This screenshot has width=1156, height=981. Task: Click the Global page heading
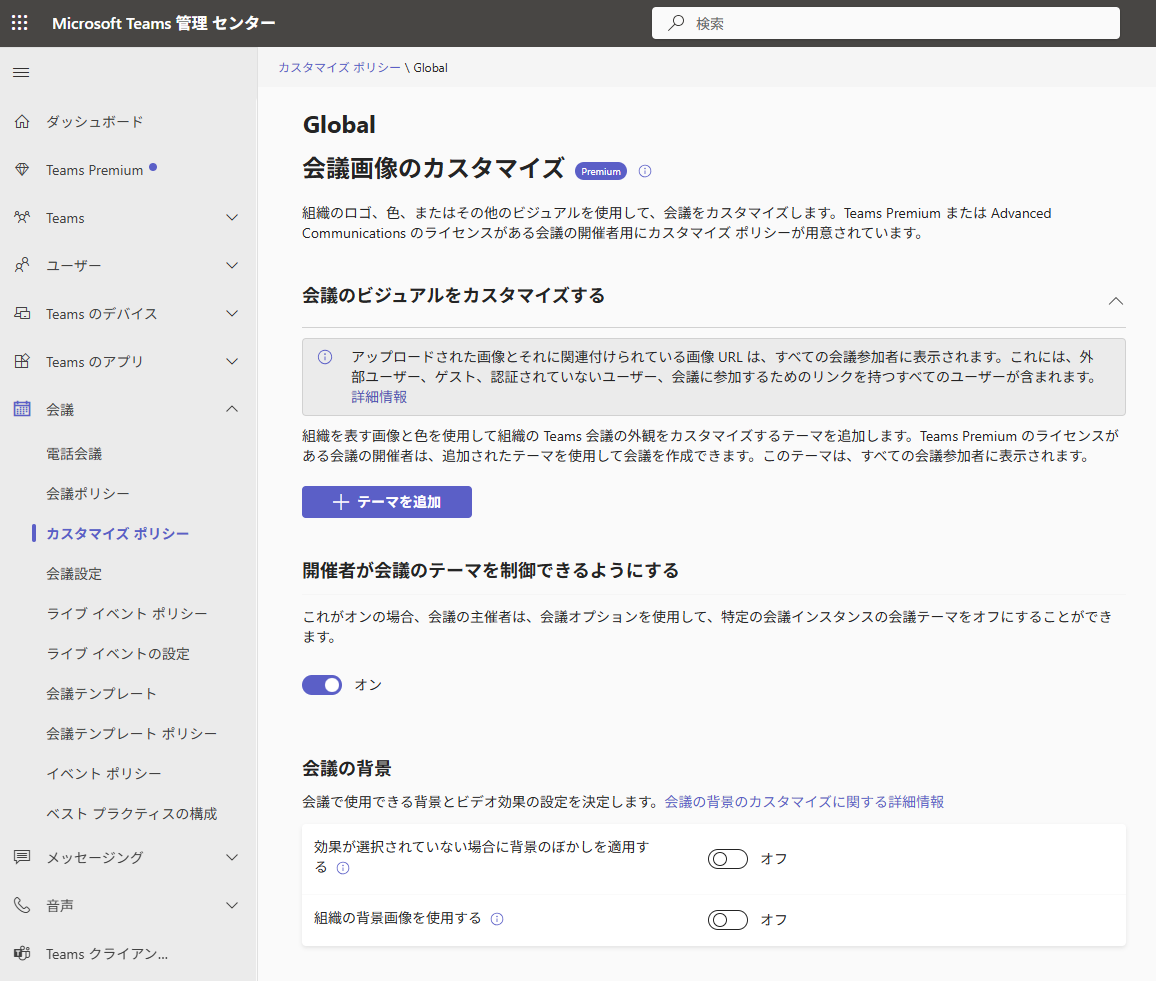[339, 125]
